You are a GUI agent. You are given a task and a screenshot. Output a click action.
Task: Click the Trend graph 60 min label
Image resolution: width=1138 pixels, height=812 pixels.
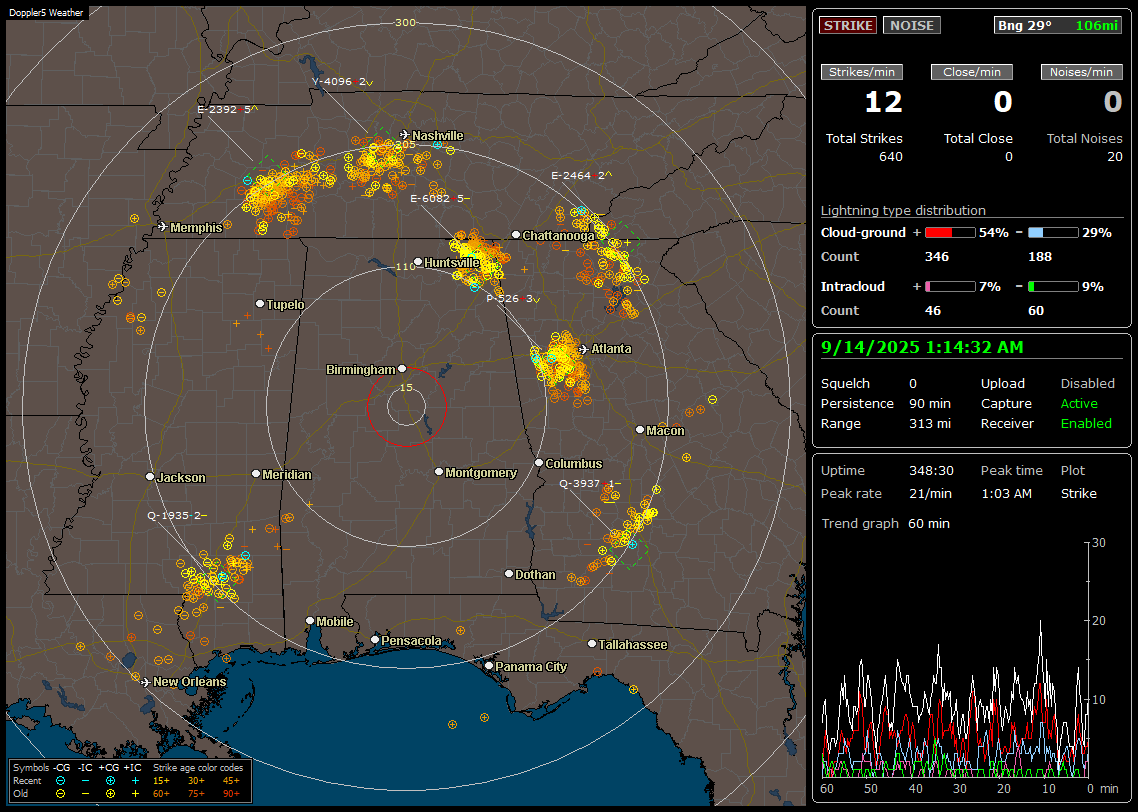coord(885,524)
